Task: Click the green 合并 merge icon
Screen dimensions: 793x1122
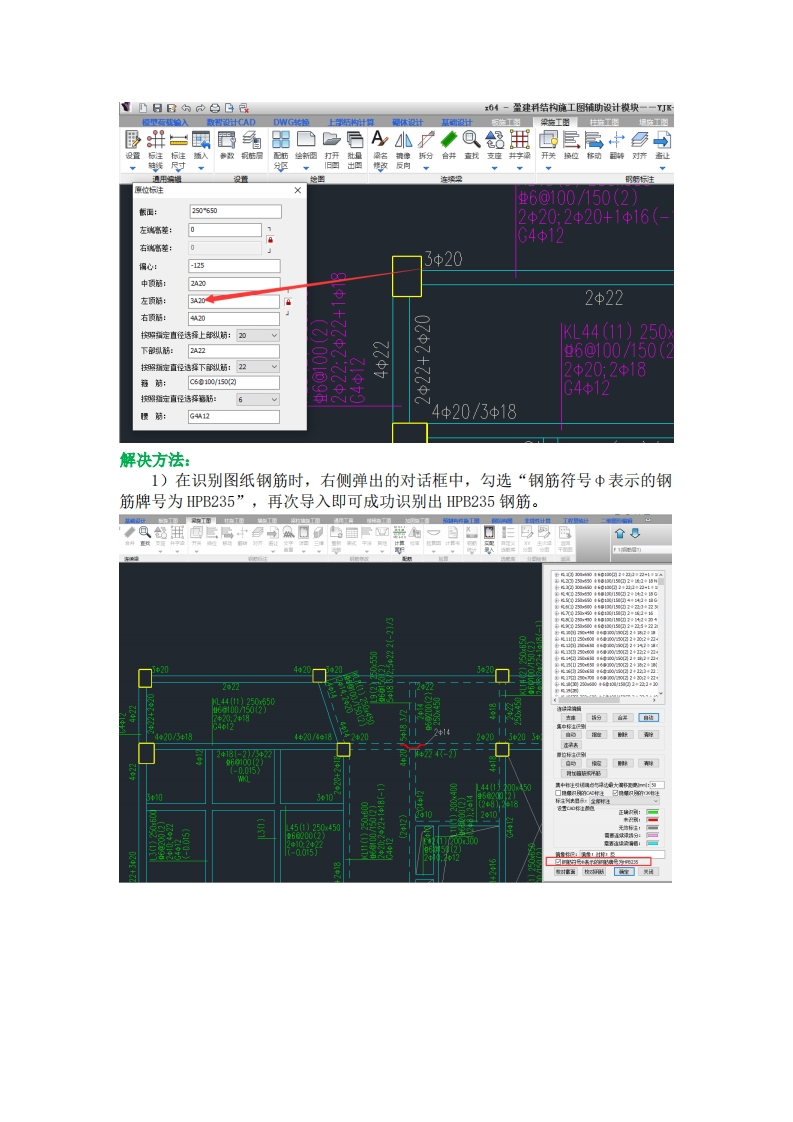Action: (x=449, y=140)
